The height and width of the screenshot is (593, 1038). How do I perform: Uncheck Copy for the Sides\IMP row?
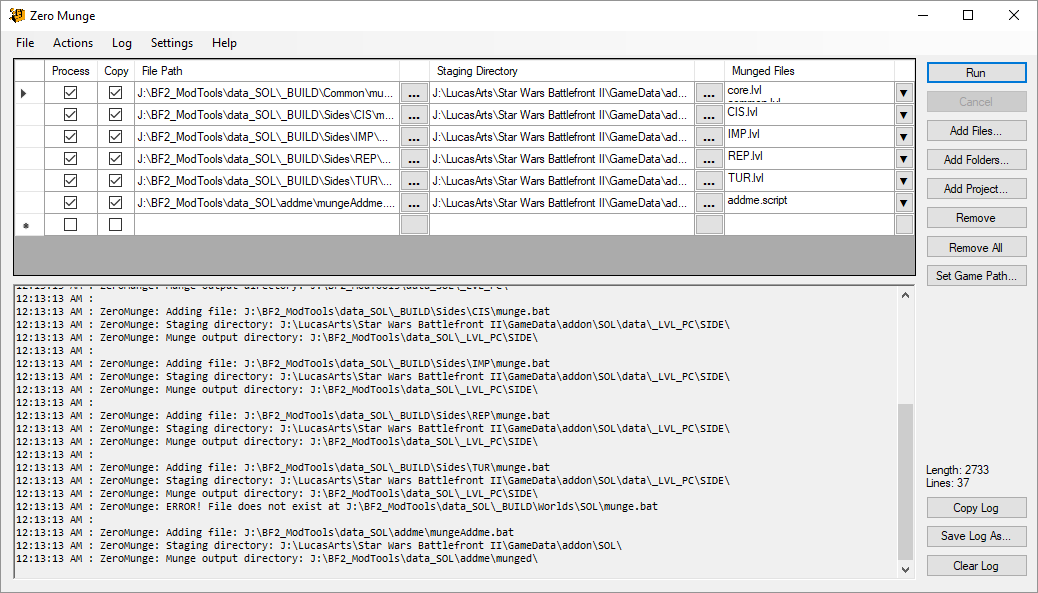(x=115, y=136)
